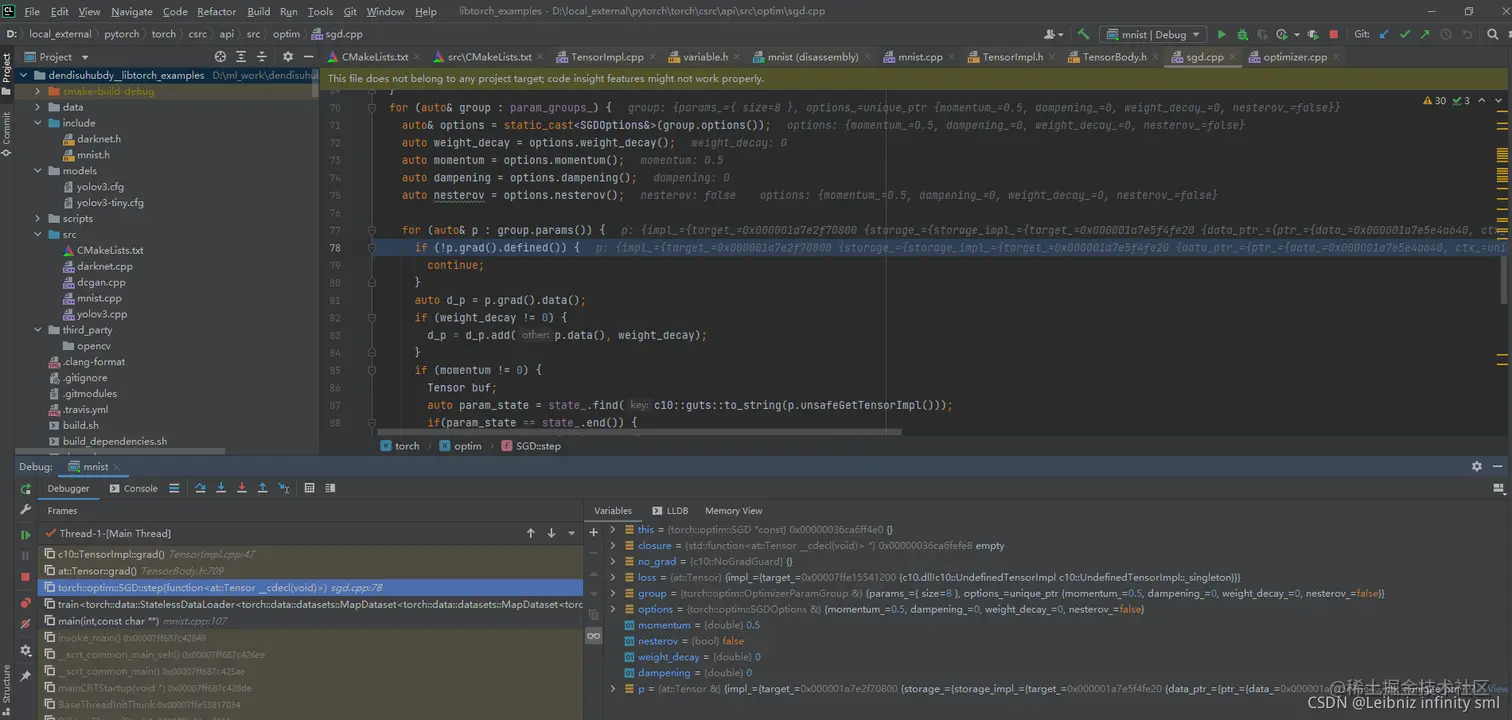Image resolution: width=1512 pixels, height=720 pixels.
Task: Switch to the TensorImpl.cpp editor tab
Action: (x=607, y=57)
